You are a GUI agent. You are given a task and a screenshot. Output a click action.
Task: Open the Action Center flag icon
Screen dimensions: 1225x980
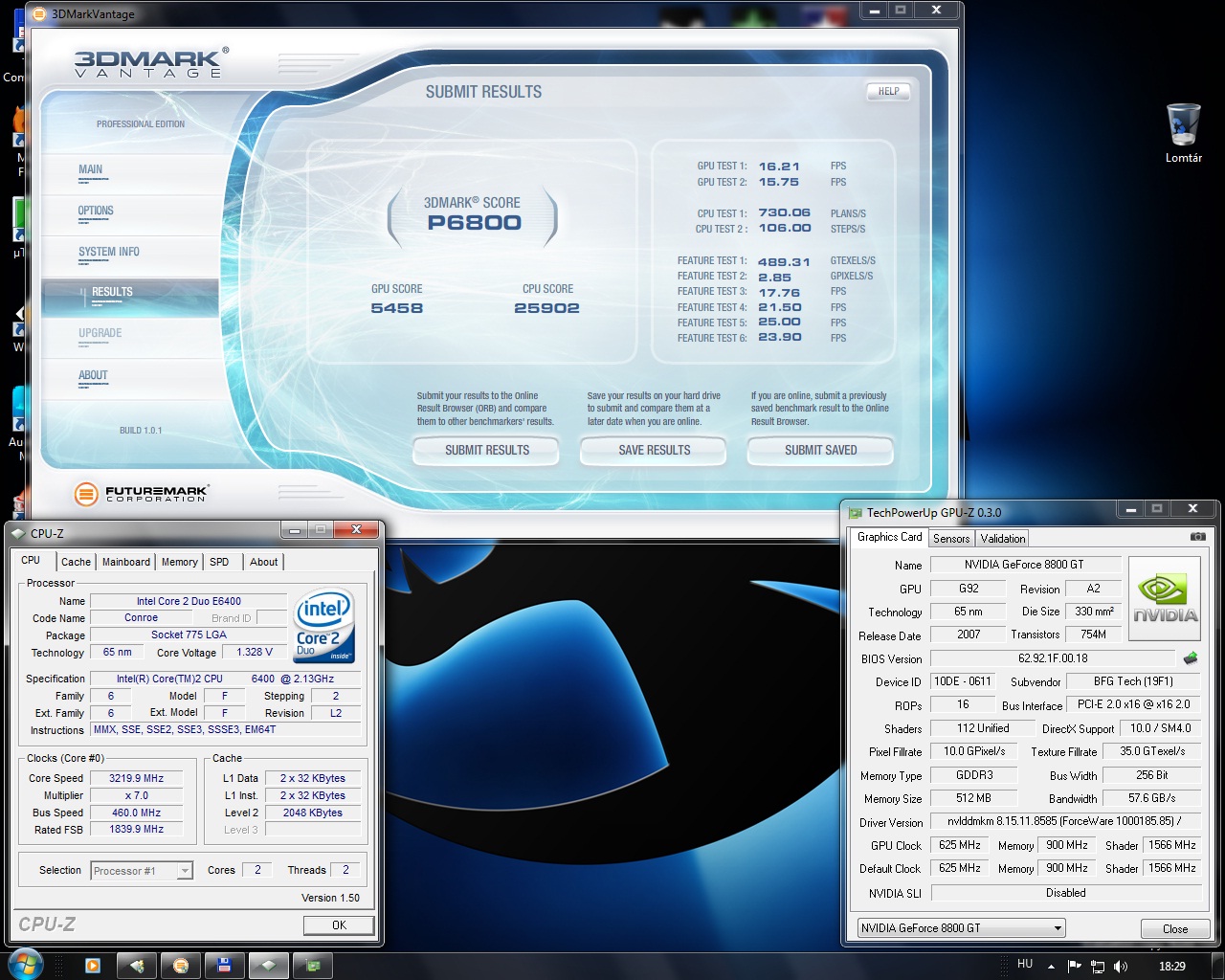click(1074, 967)
